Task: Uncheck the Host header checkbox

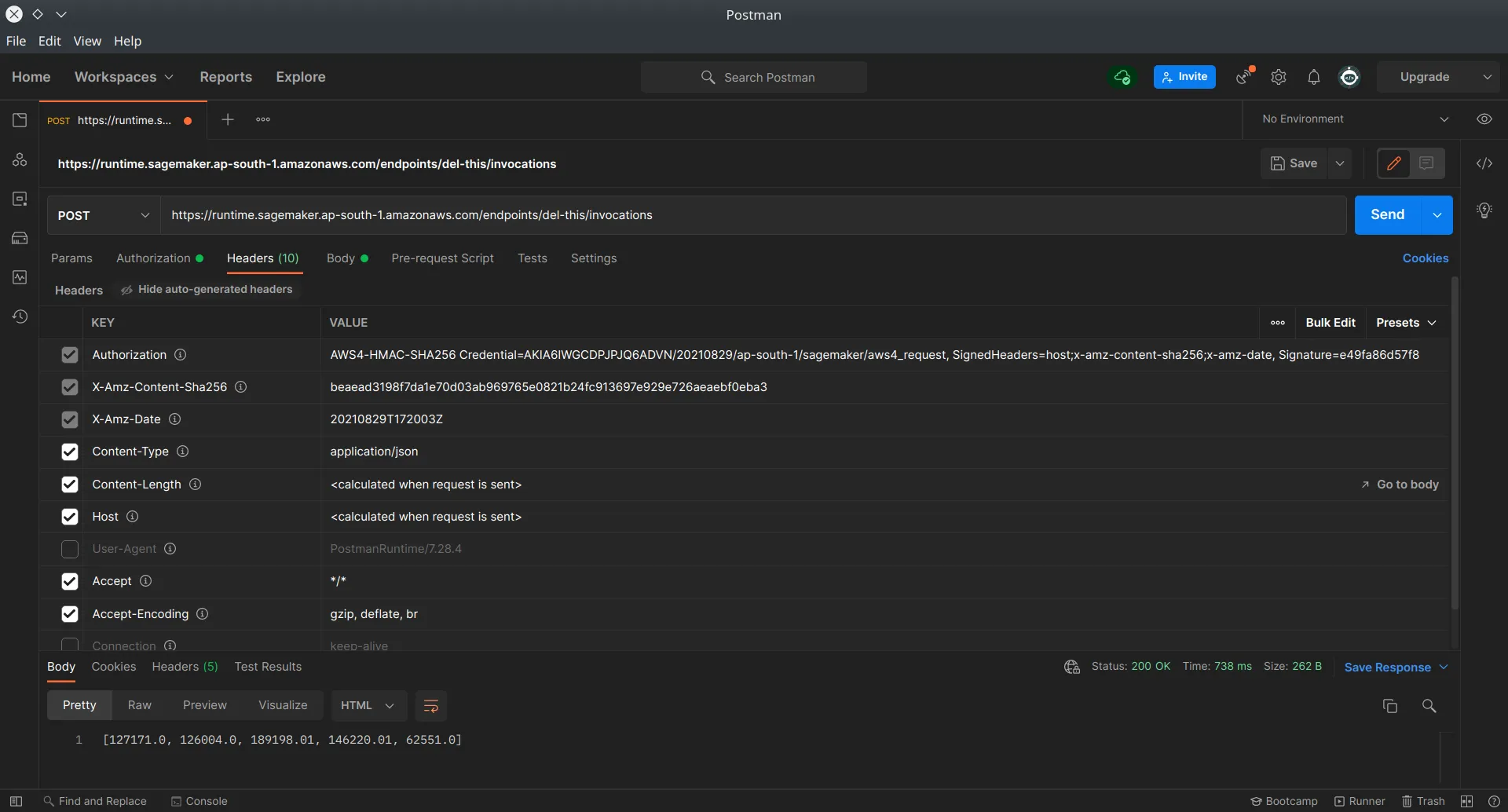Action: coord(70,517)
